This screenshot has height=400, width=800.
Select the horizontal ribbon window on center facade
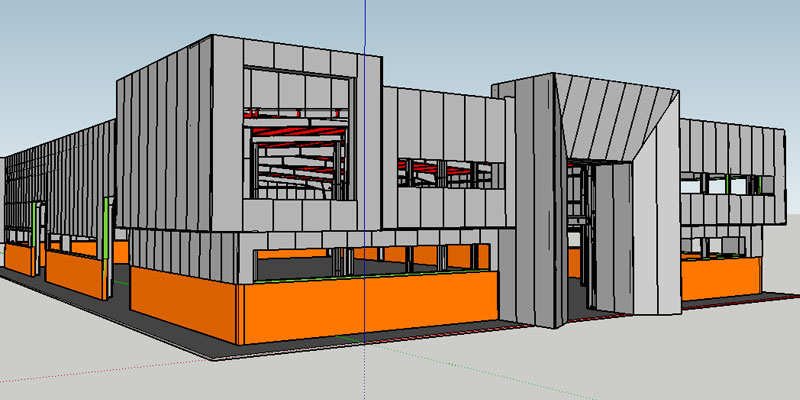point(445,173)
